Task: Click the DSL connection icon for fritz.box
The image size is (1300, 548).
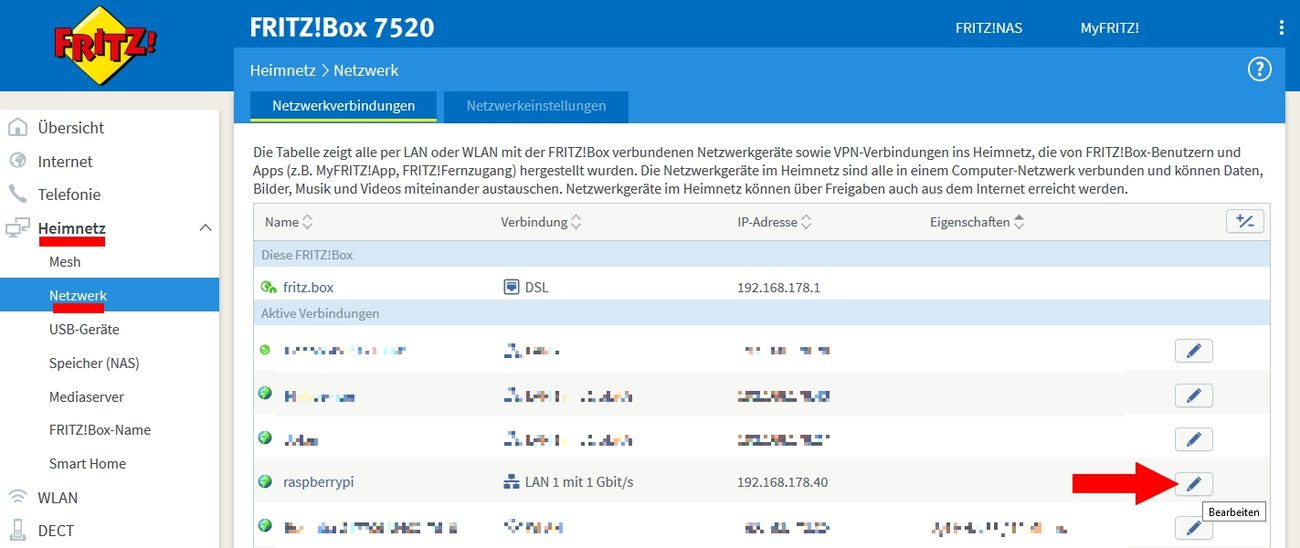Action: [x=511, y=287]
